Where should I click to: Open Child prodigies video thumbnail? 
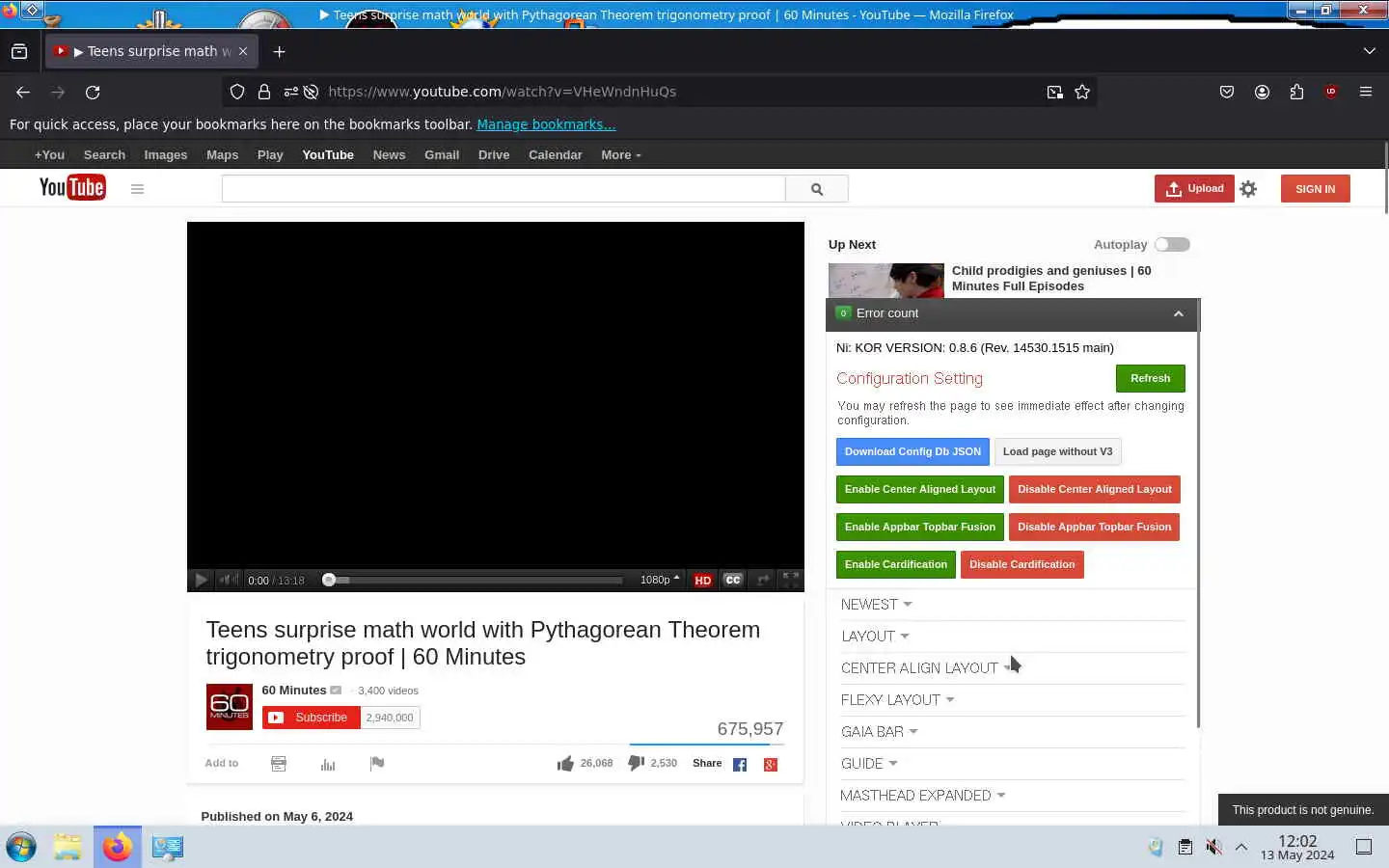click(x=885, y=281)
